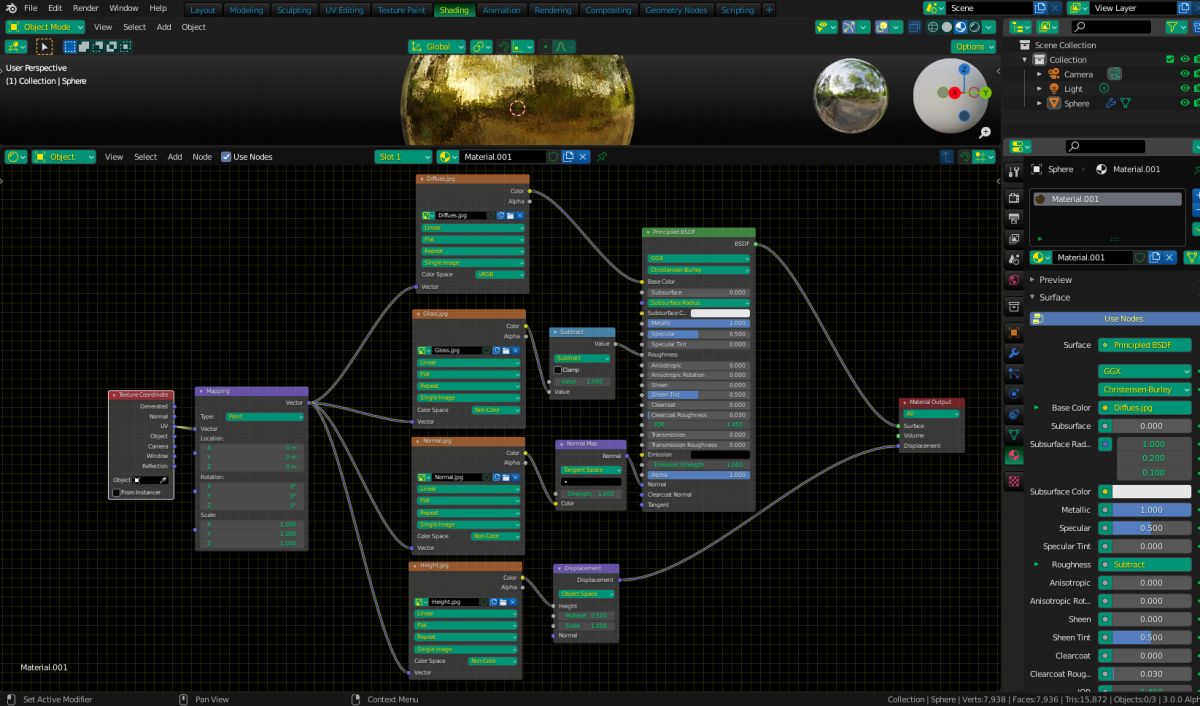The height and width of the screenshot is (706, 1200).
Task: Switch to the UV Editing workspace tab
Action: (345, 10)
